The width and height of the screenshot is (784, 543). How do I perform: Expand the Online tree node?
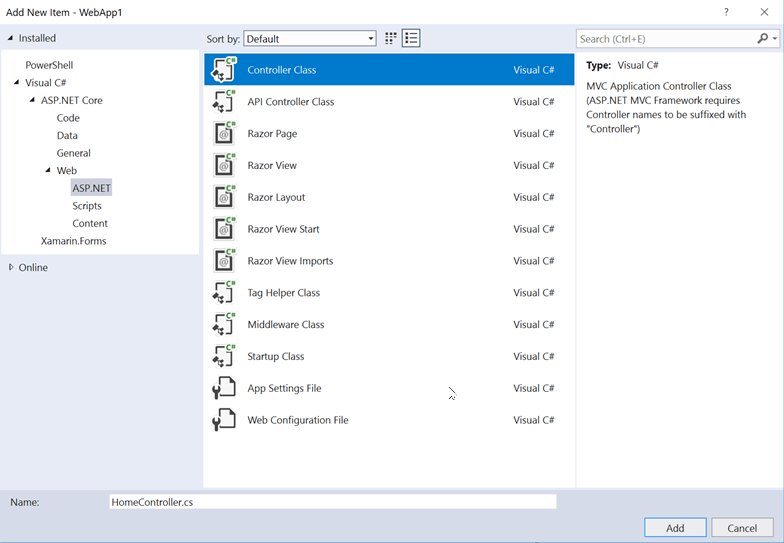[11, 267]
